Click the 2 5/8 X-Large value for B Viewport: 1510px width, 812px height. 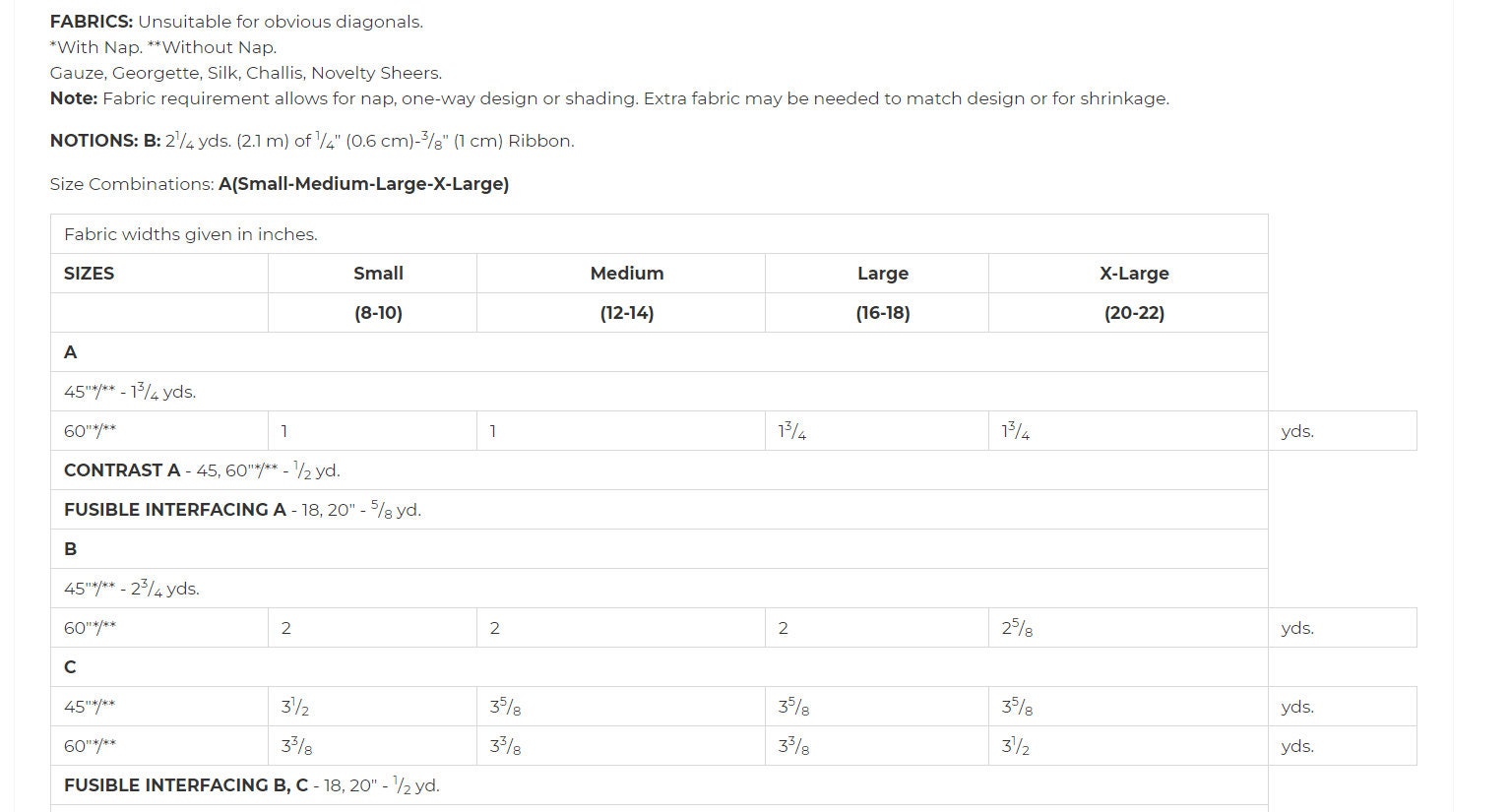pyautogui.click(x=1128, y=628)
